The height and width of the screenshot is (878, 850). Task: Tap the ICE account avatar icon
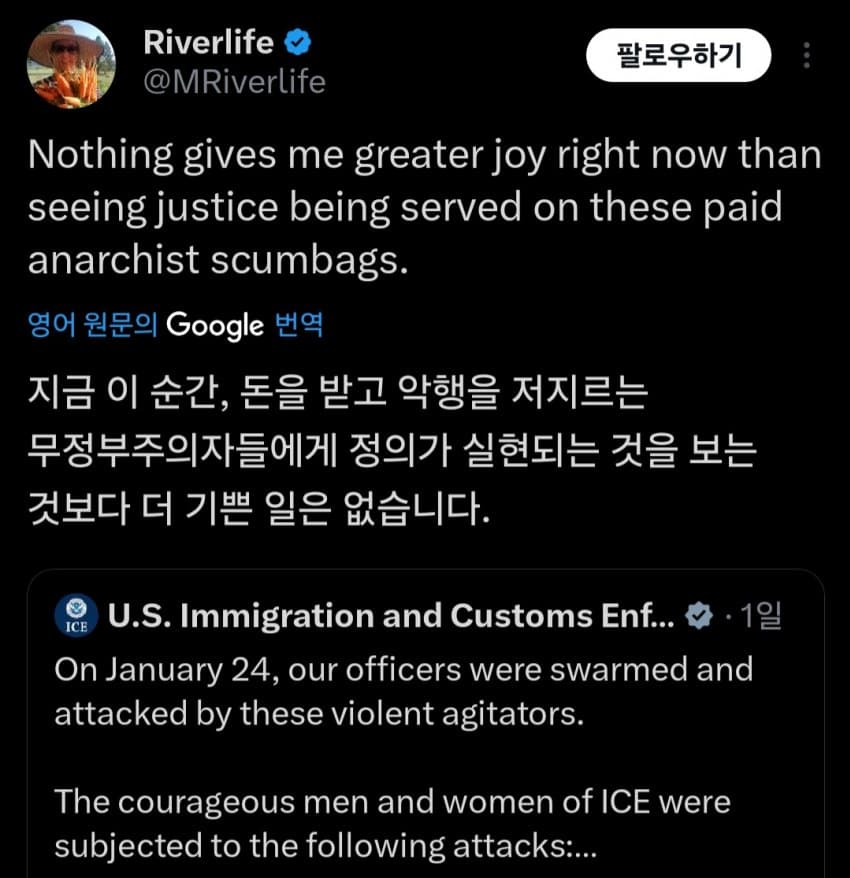pos(76,616)
